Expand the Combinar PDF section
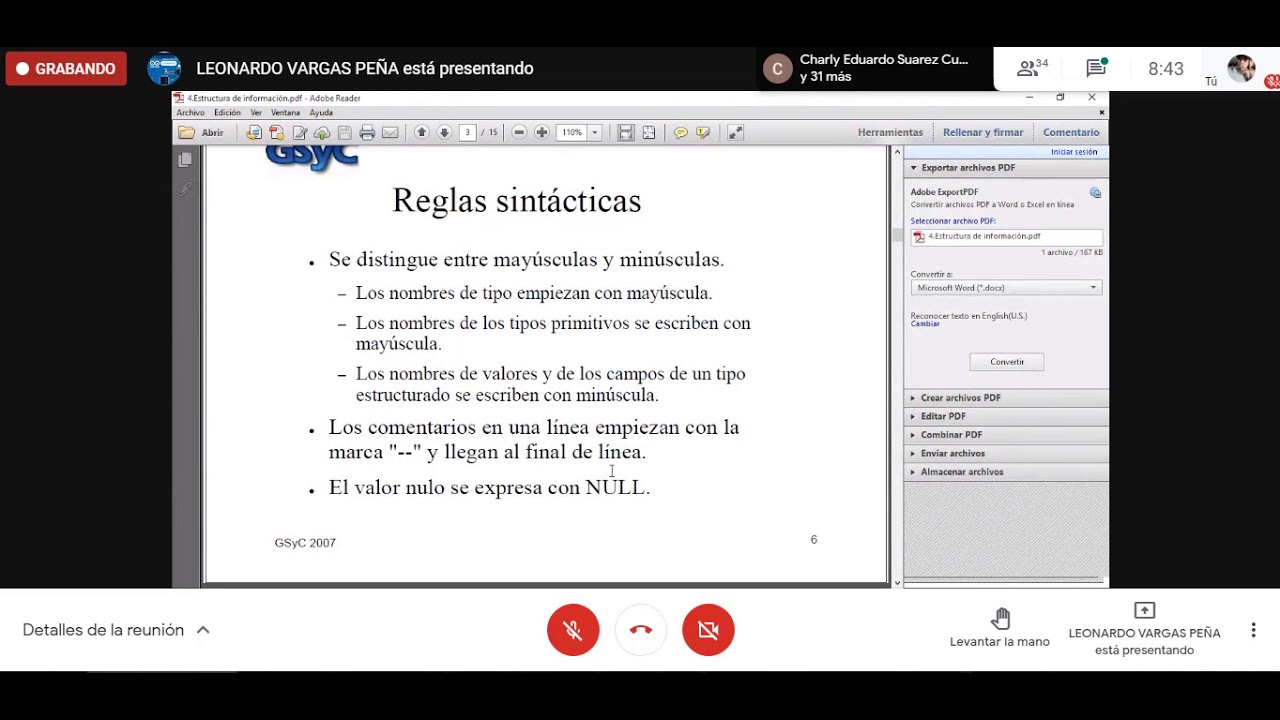The image size is (1280, 720). [x=1006, y=435]
